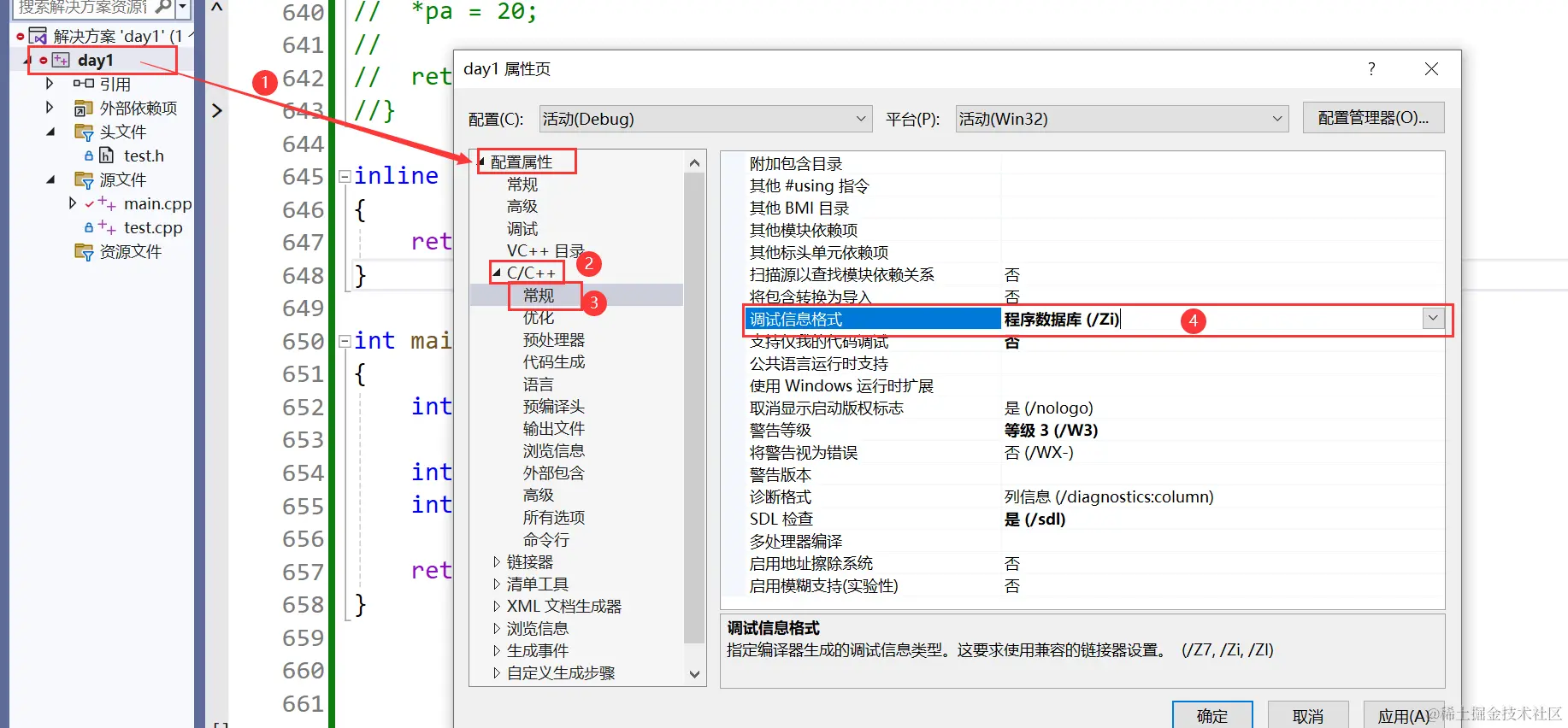
Task: Click the 配置管理器 button
Action: pos(1373,118)
